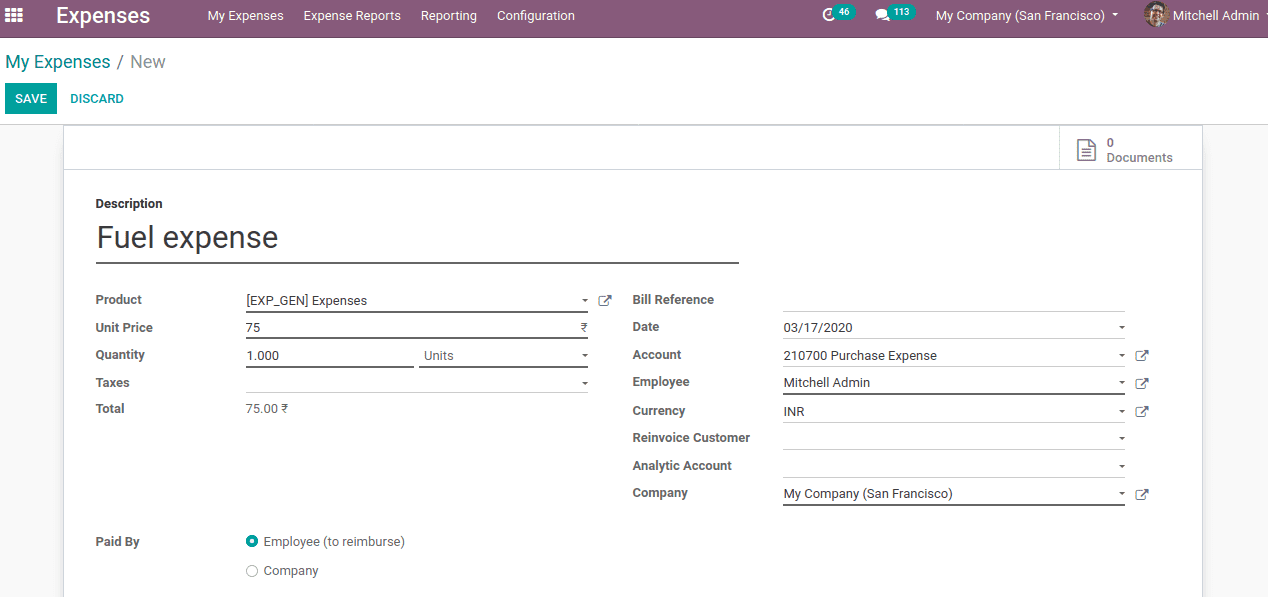Click the Description label
This screenshot has height=597, width=1268.
(129, 204)
